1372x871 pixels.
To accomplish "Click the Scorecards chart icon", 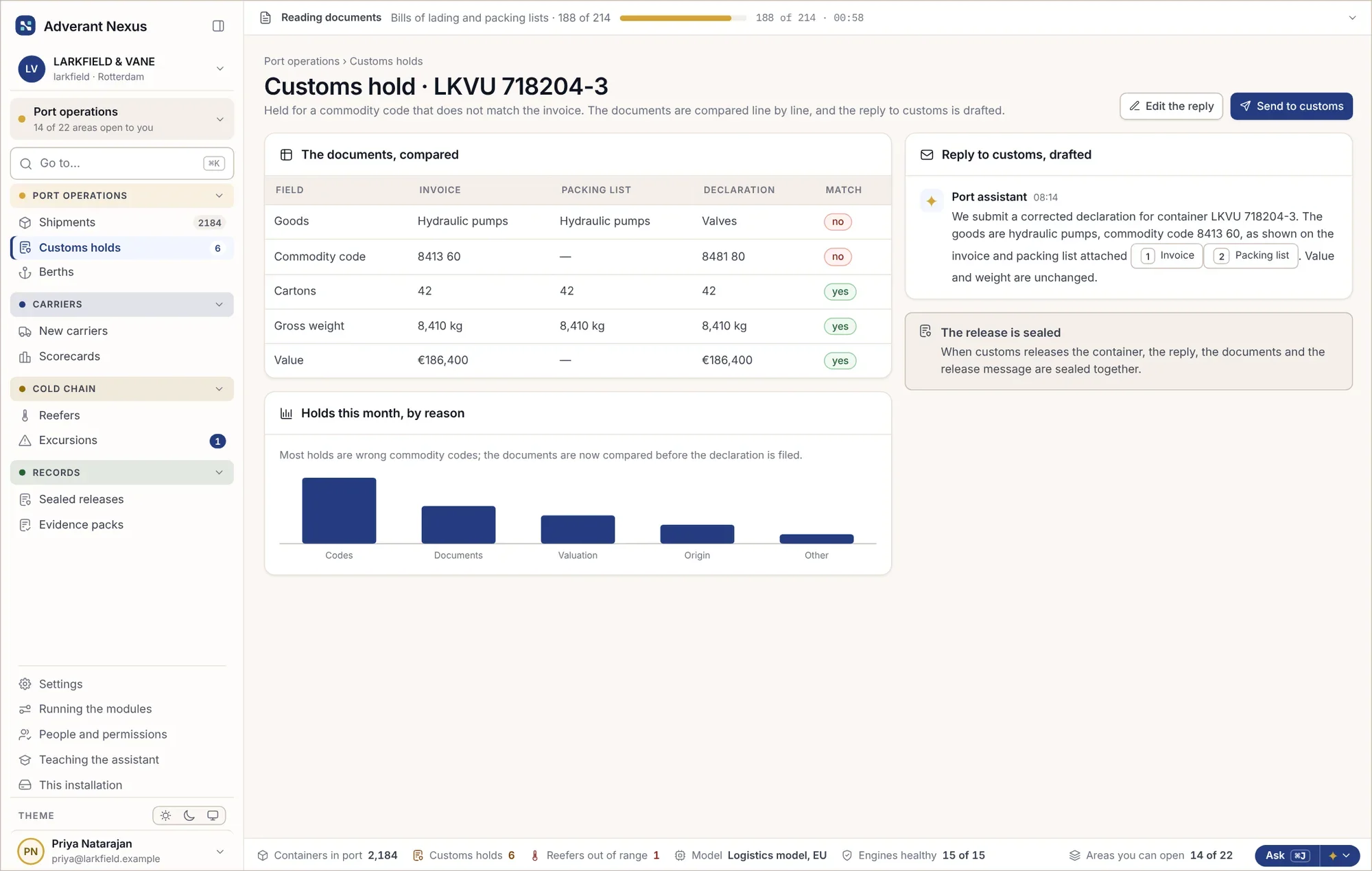I will (x=25, y=357).
